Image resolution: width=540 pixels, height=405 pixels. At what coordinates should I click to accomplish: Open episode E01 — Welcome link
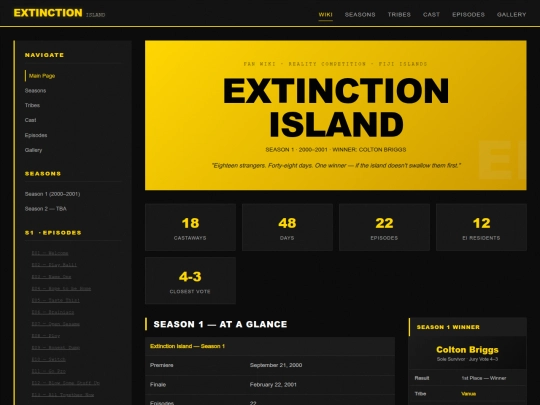click(50, 253)
